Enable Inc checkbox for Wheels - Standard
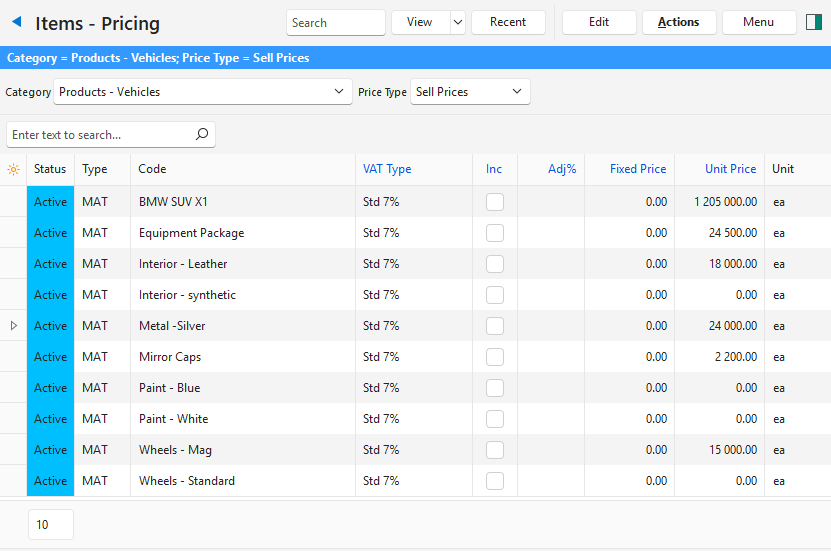The width and height of the screenshot is (831, 551). 494,481
